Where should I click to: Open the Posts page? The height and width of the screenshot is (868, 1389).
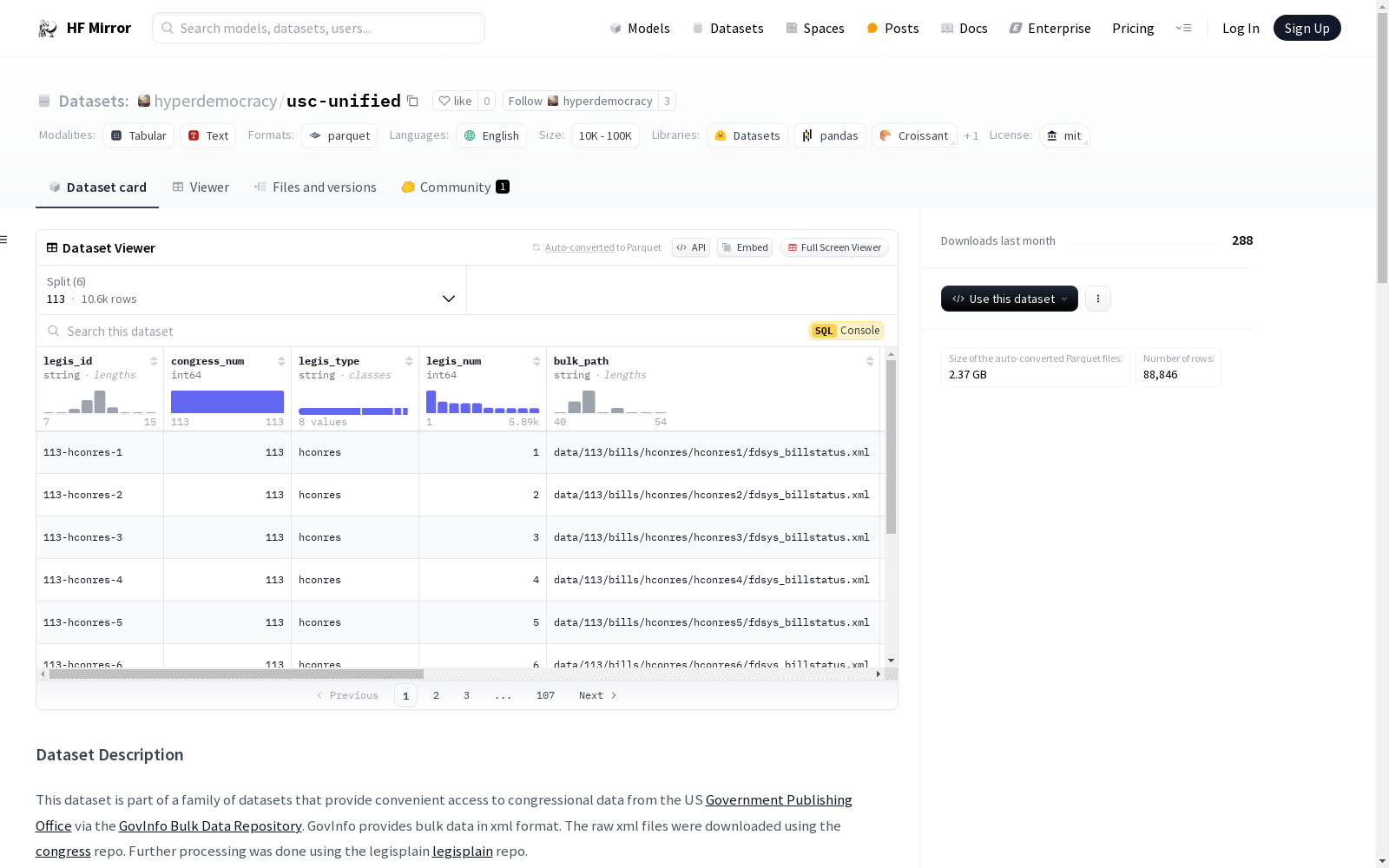click(892, 28)
